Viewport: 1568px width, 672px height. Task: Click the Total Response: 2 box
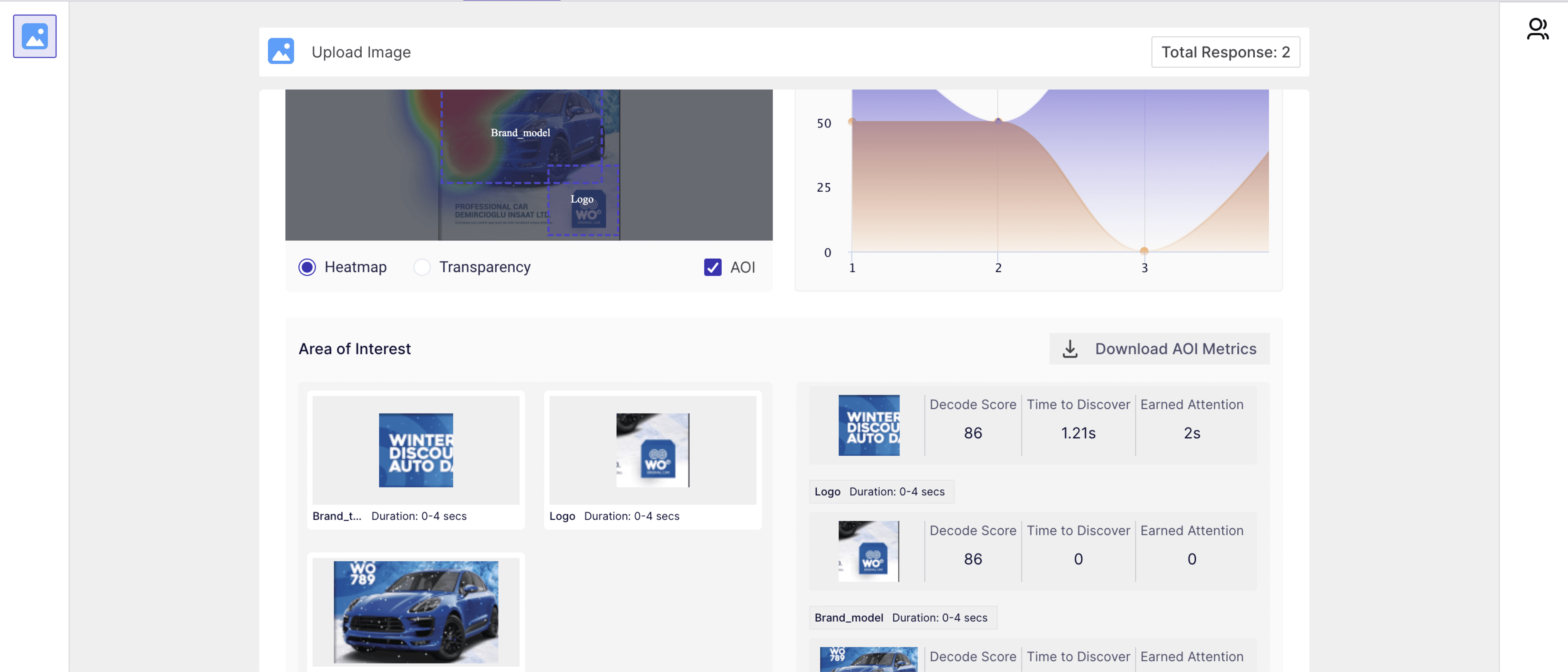(x=1225, y=52)
